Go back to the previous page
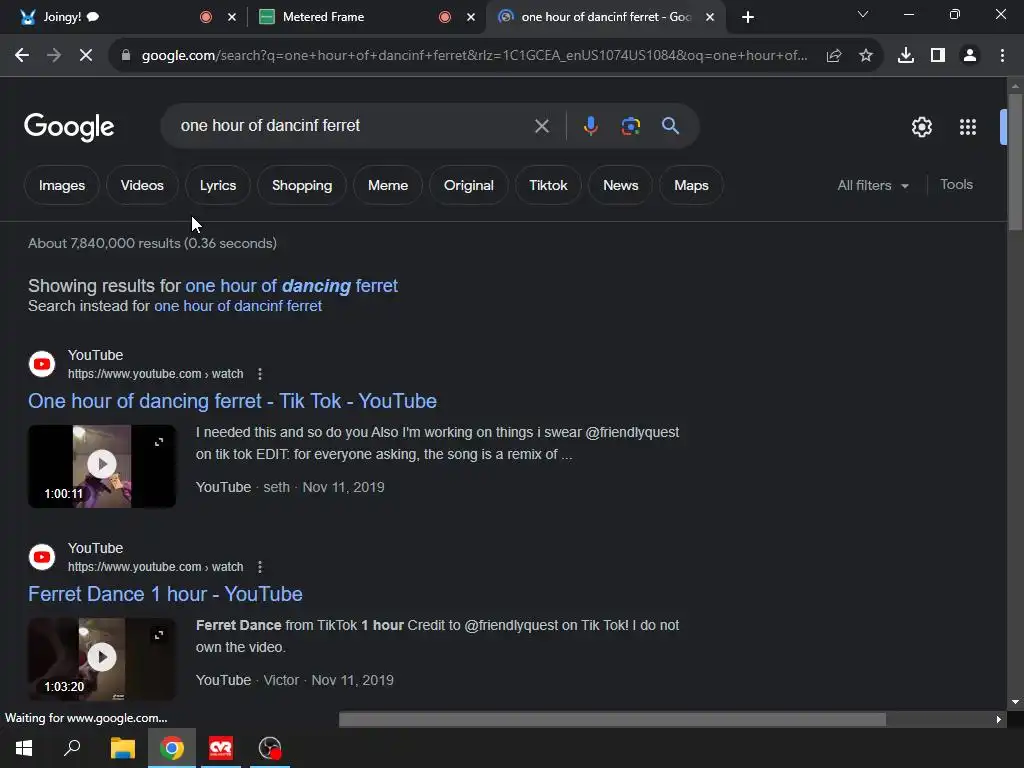Image resolution: width=1024 pixels, height=768 pixels. pos(22,56)
